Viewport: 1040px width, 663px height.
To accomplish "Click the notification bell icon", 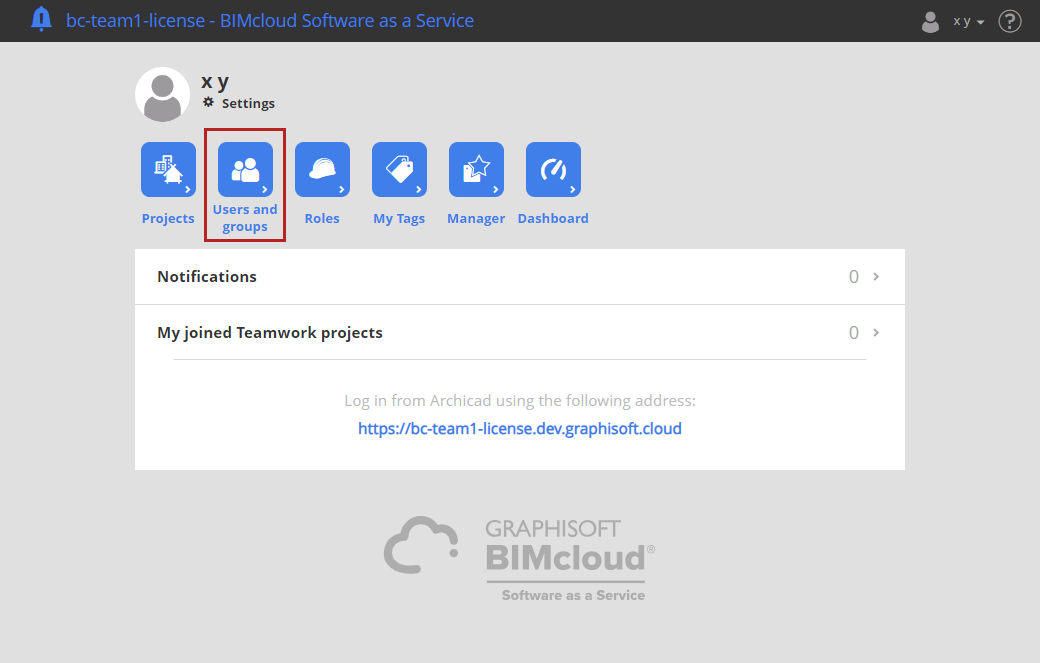I will tap(41, 19).
